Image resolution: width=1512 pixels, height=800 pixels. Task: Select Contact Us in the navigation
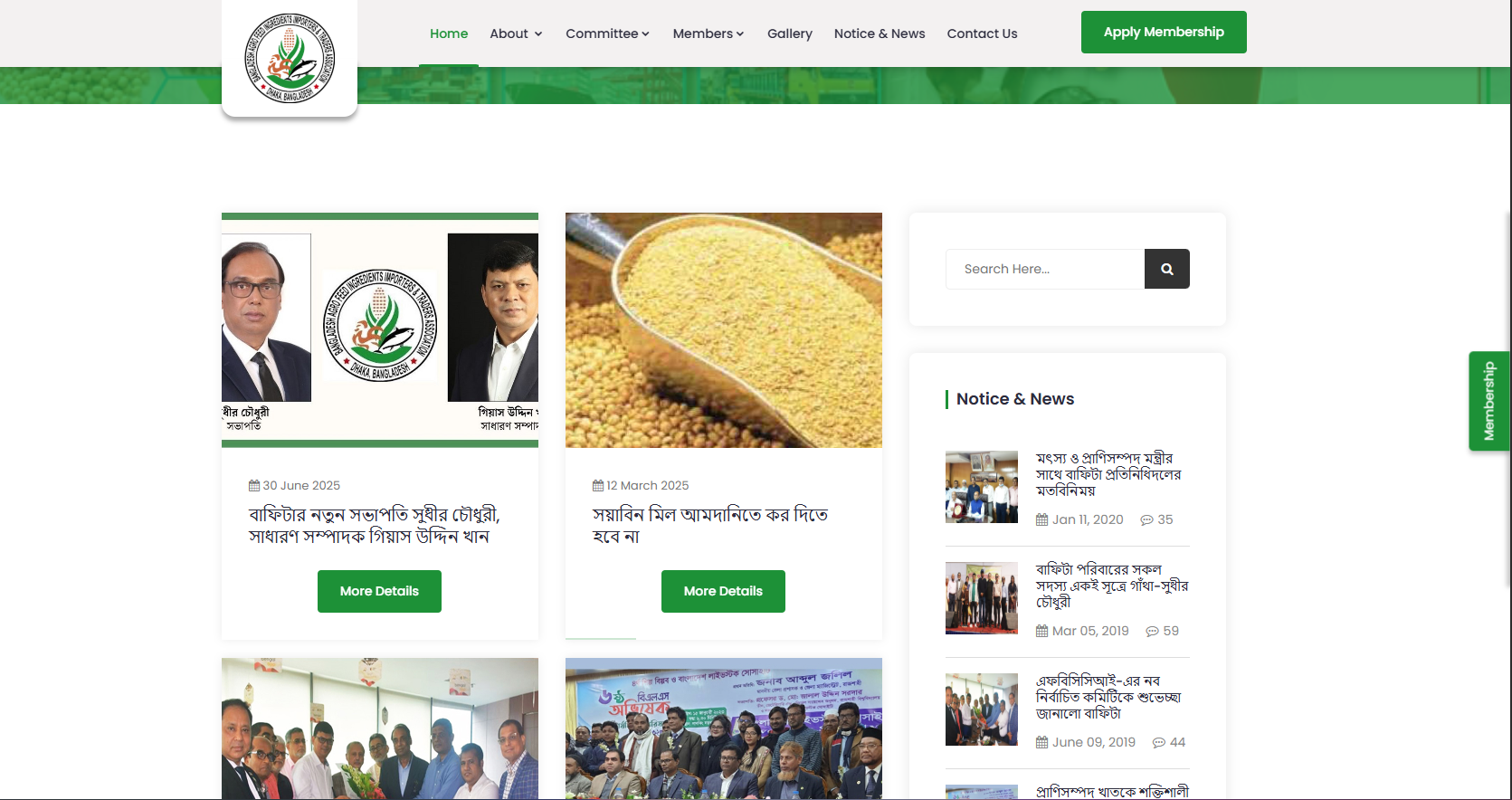click(982, 33)
